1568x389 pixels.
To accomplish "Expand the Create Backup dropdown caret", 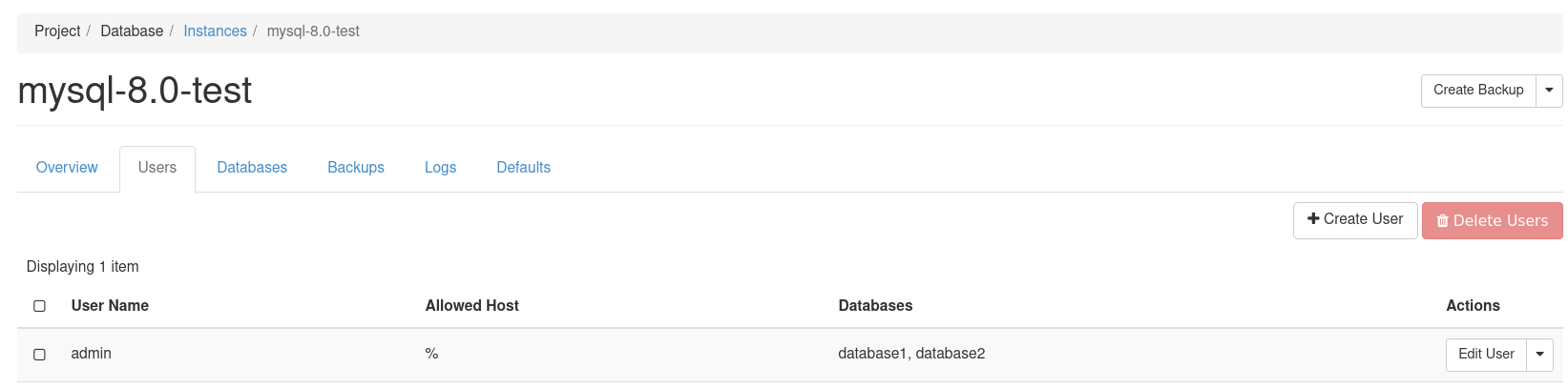I will coord(1549,91).
